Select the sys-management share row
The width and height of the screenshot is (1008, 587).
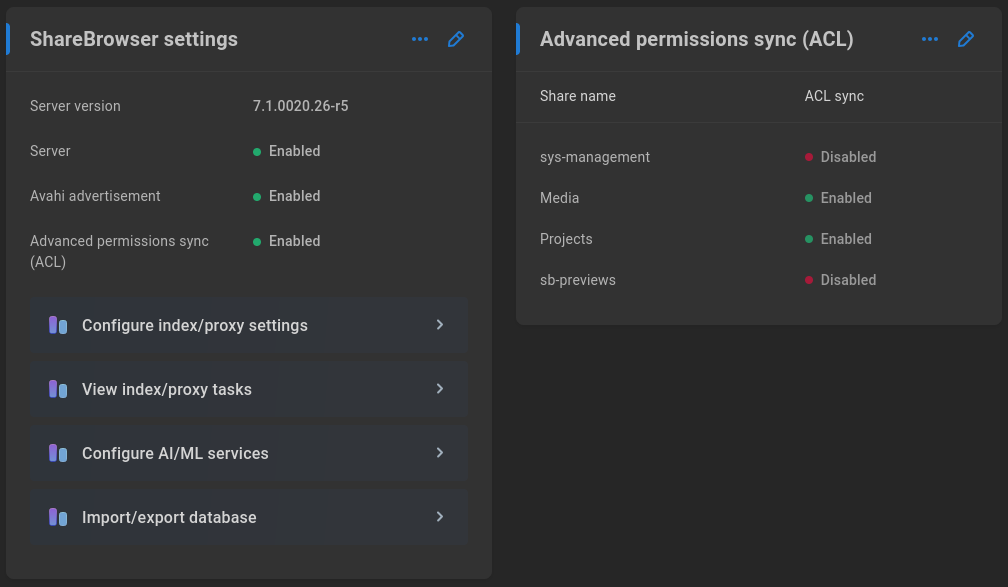[759, 157]
